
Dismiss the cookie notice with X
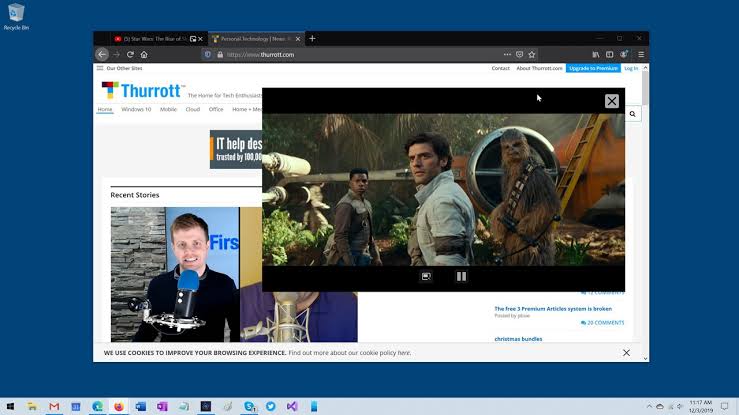[x=626, y=353]
